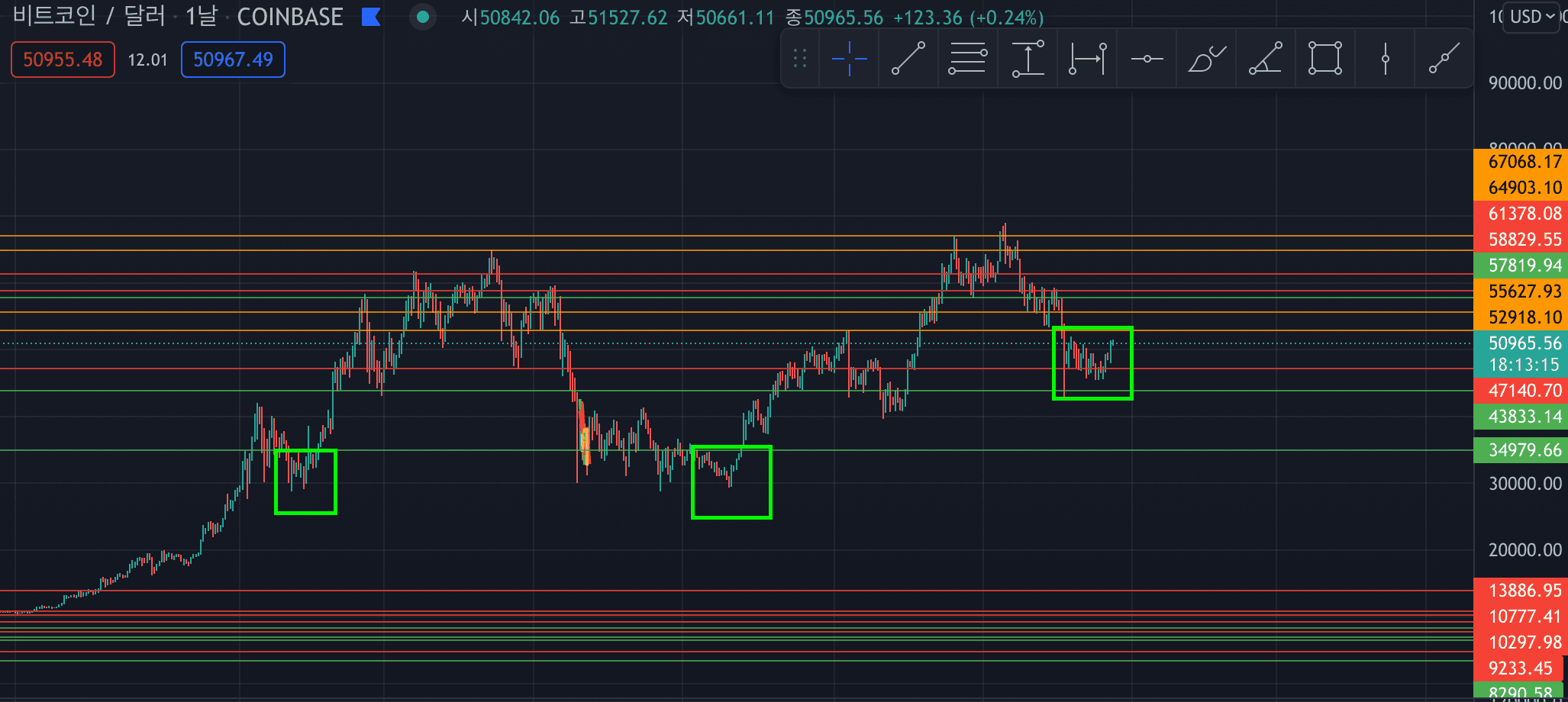Click the green market status dot
Image resolution: width=1568 pixels, height=702 pixels.
(423, 17)
